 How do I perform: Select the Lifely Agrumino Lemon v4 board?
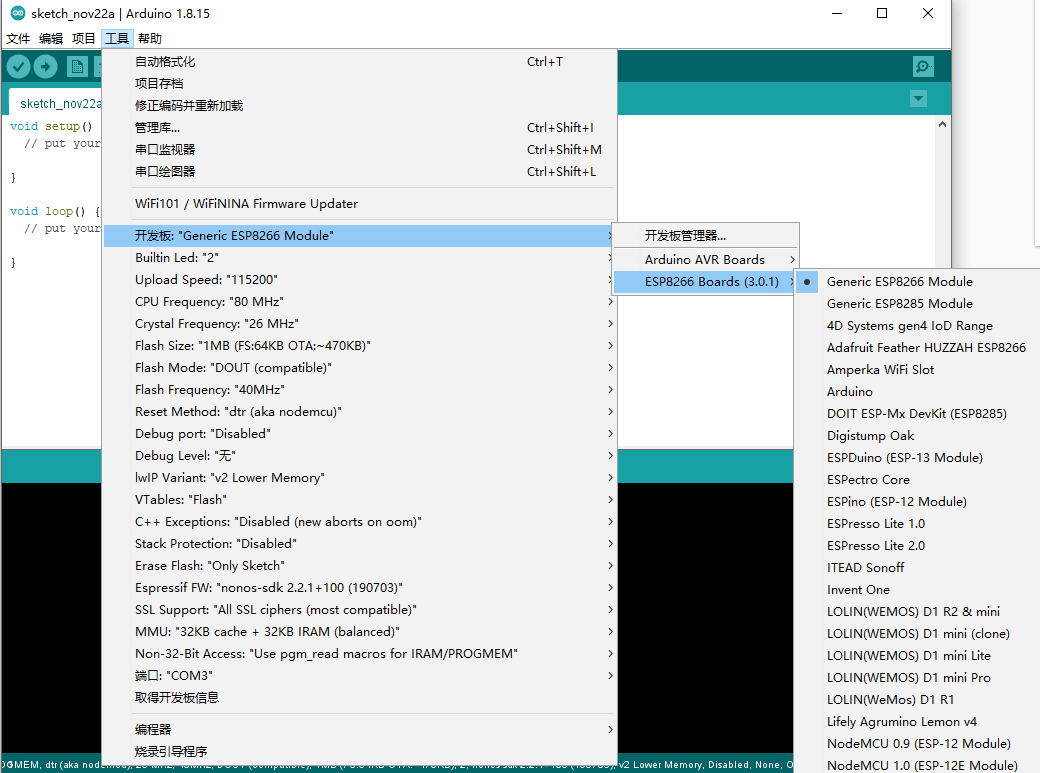[917, 721]
